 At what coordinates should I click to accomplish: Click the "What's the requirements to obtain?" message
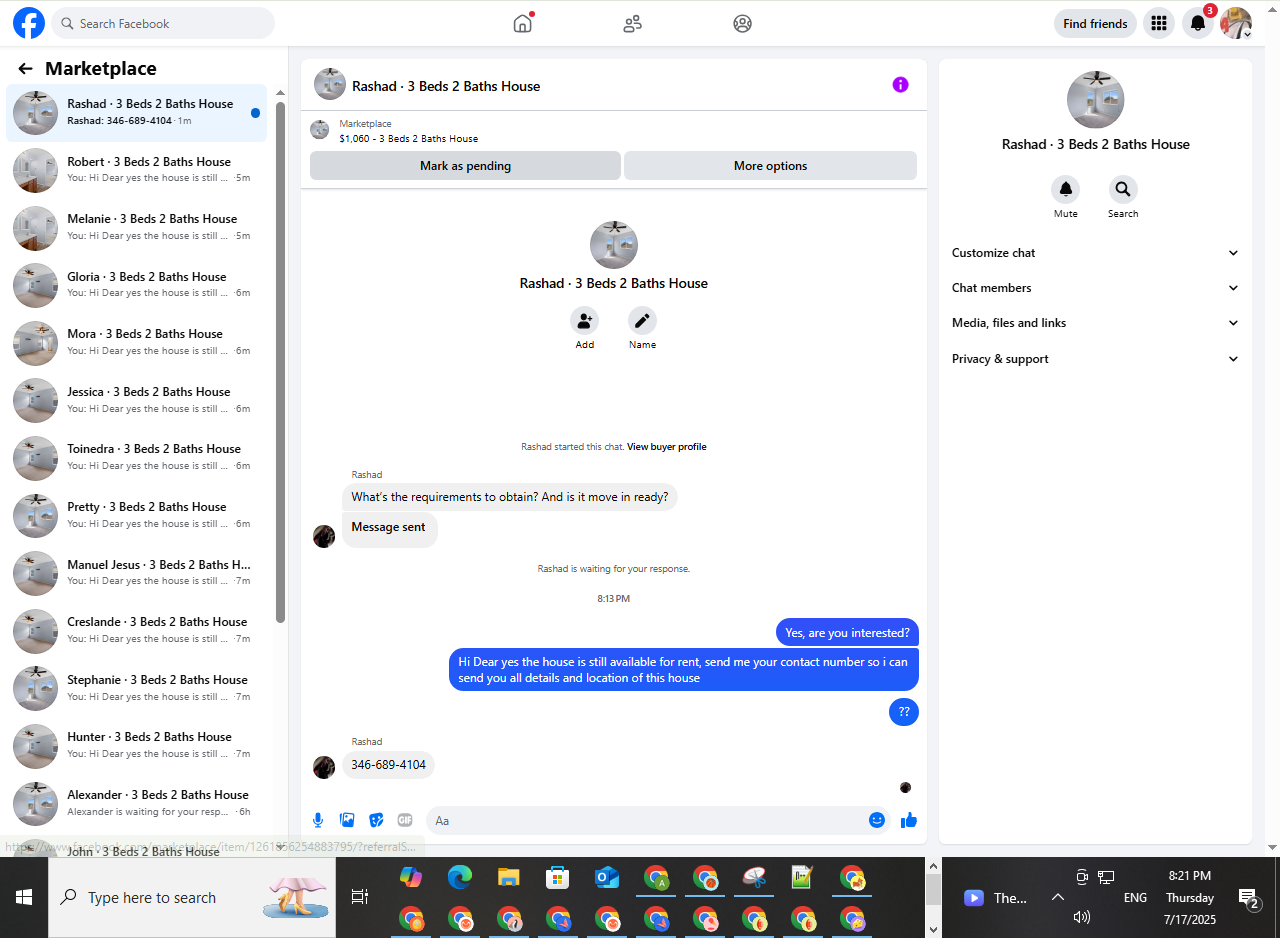tap(510, 497)
